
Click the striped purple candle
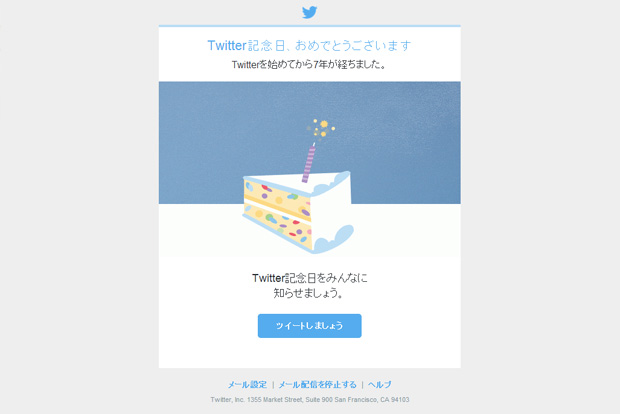coord(308,163)
